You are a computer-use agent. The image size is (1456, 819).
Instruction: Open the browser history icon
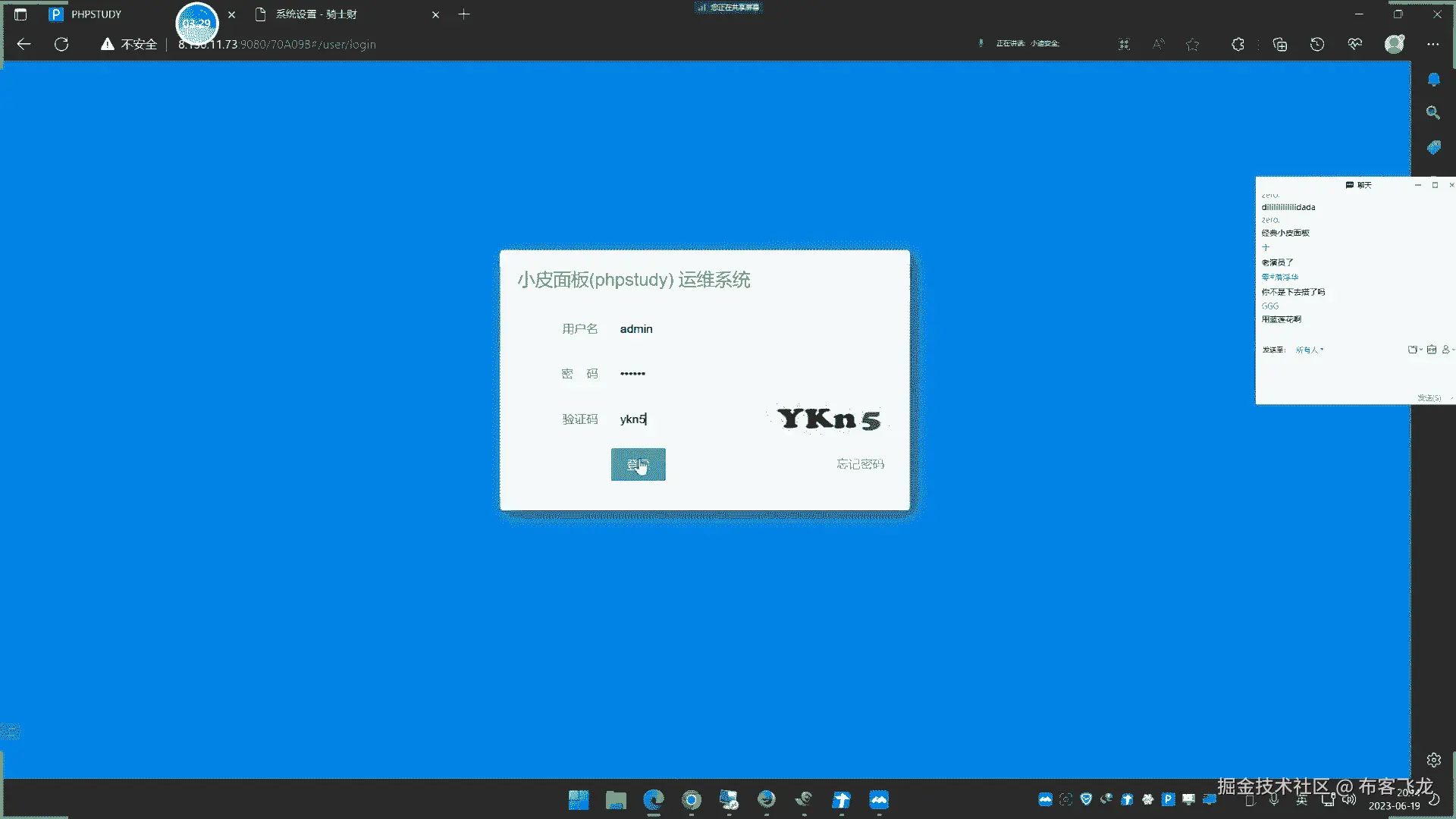click(x=1317, y=45)
